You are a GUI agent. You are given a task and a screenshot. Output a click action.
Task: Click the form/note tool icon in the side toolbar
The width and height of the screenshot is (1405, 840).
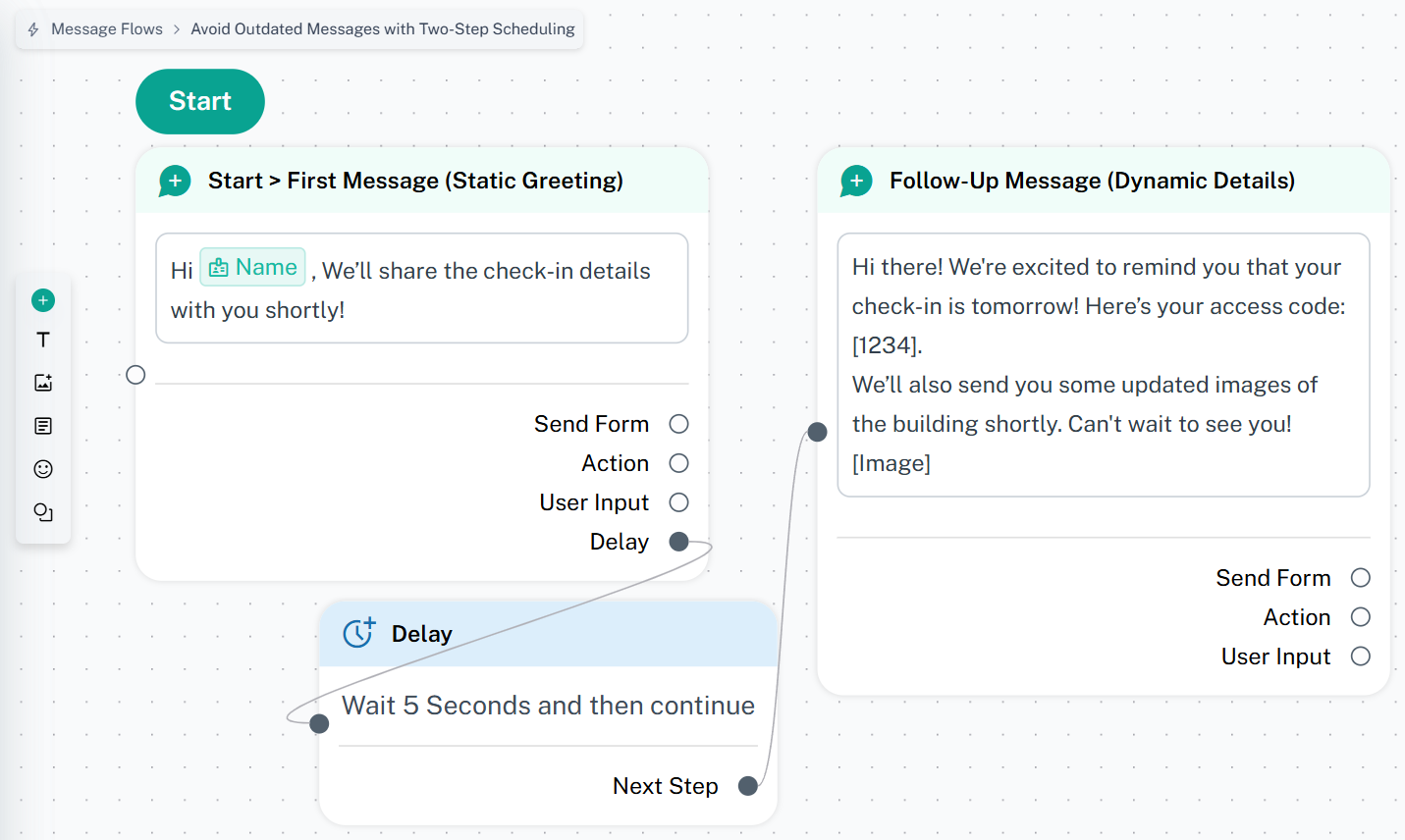coord(43,426)
